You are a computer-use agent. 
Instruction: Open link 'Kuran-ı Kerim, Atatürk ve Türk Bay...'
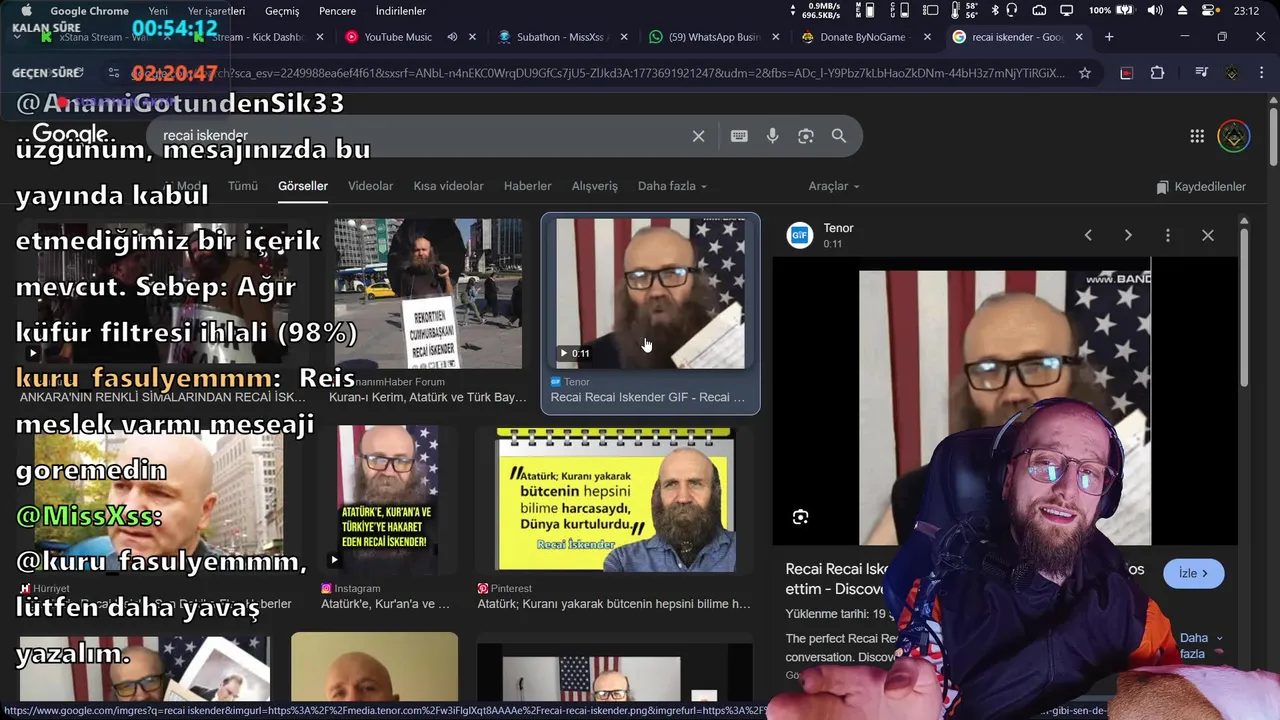pos(428,397)
